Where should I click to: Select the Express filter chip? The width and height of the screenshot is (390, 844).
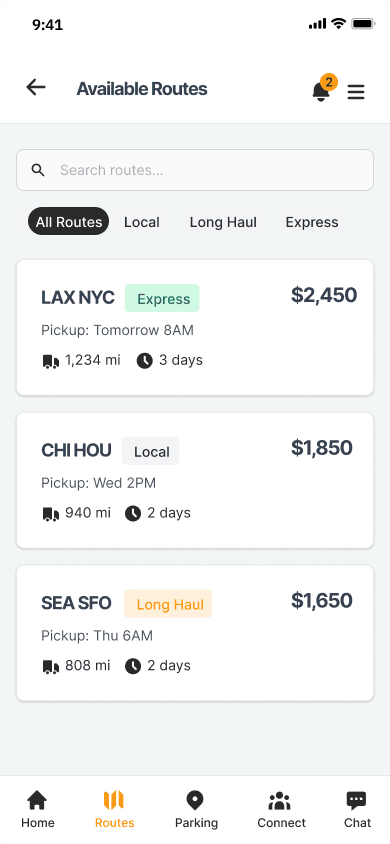tap(312, 222)
